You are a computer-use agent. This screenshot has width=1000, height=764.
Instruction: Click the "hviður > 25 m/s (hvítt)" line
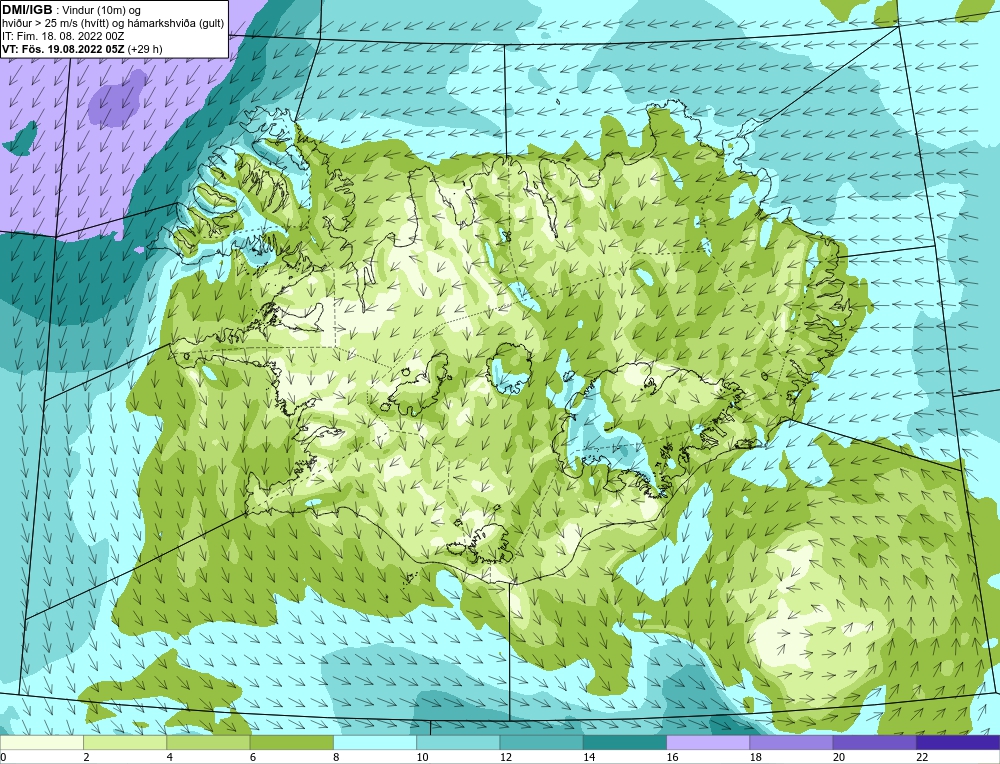pyautogui.click(x=55, y=23)
